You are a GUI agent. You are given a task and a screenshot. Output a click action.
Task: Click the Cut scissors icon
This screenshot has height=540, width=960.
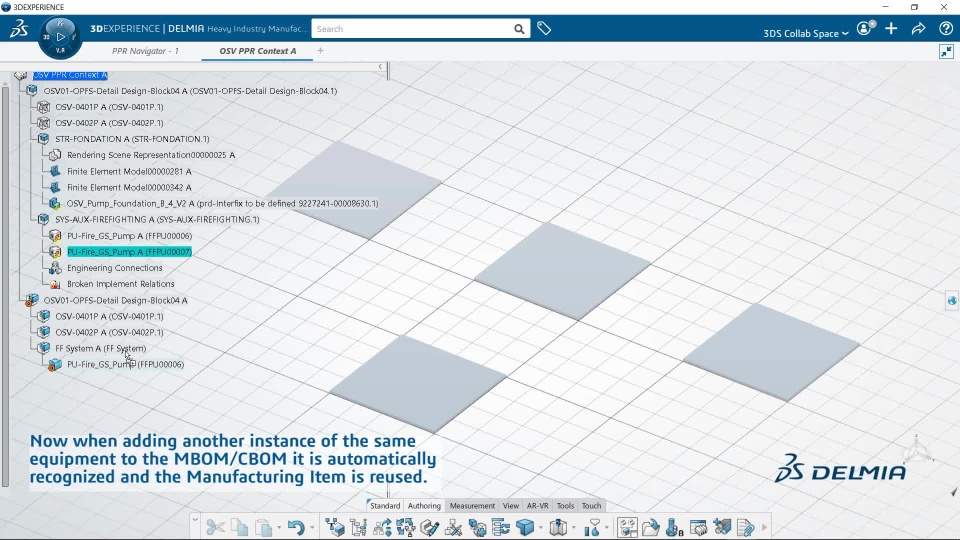click(215, 527)
